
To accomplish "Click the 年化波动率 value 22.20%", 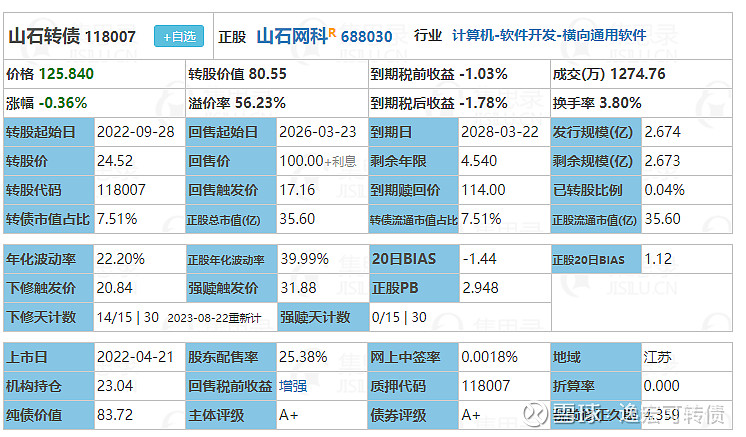I will point(120,259).
